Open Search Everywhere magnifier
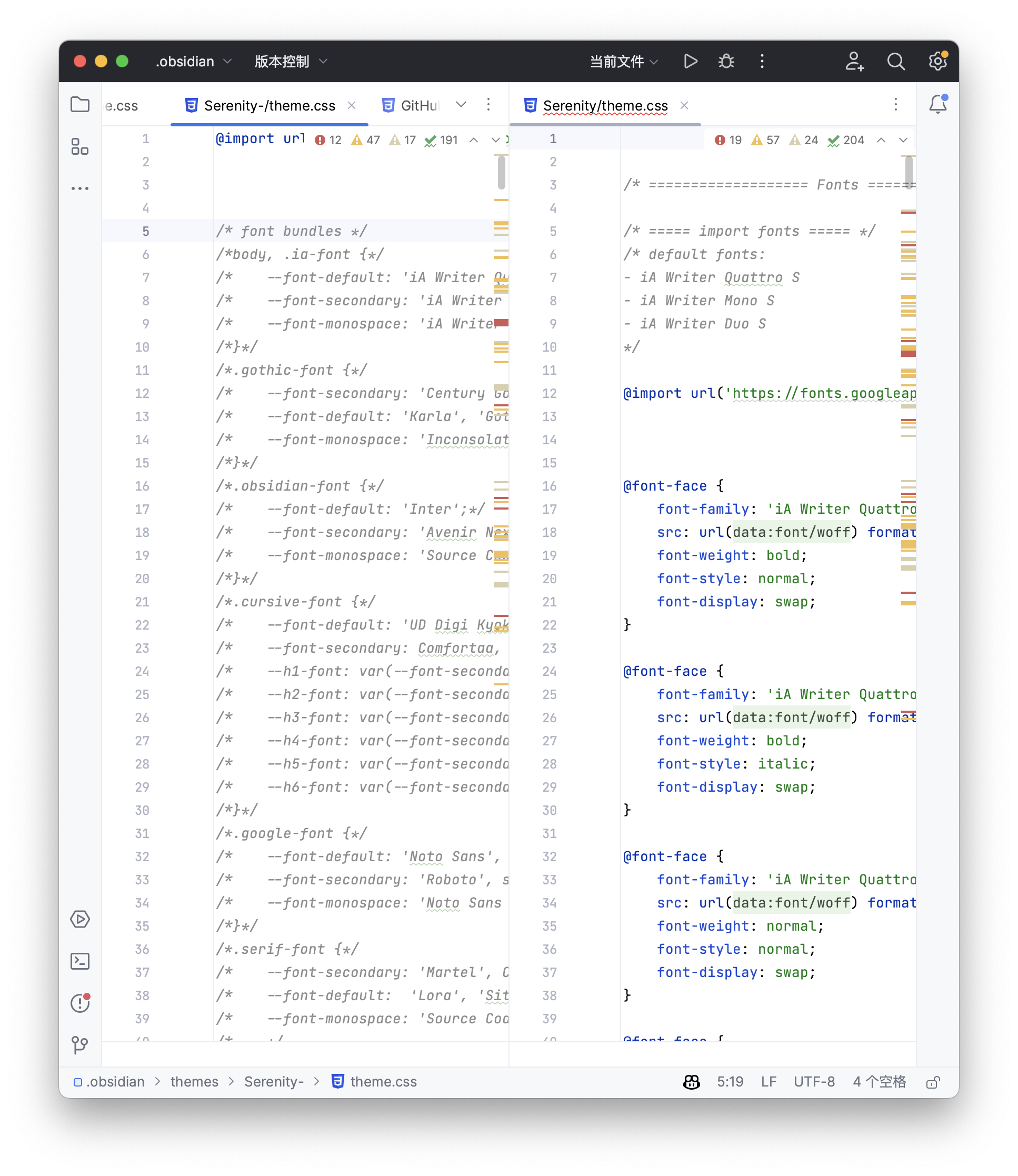The width and height of the screenshot is (1018, 1176). point(896,62)
